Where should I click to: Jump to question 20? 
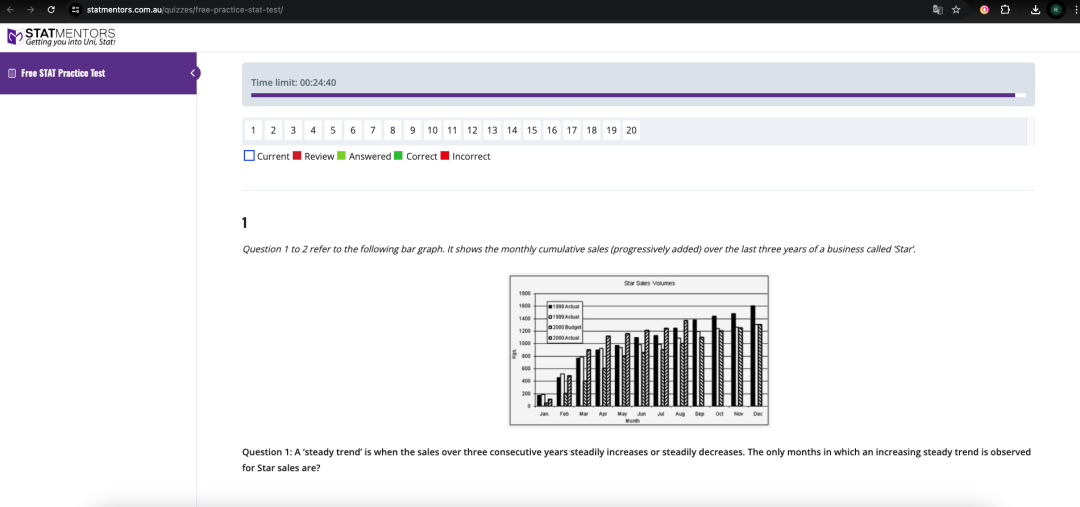[x=631, y=130]
